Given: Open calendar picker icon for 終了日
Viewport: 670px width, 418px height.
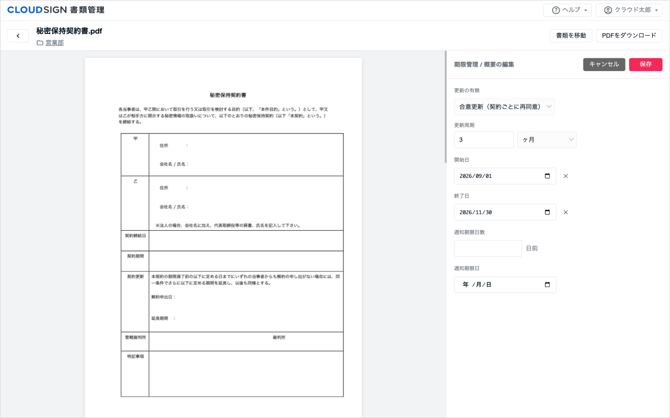Looking at the screenshot, I should [547, 212].
